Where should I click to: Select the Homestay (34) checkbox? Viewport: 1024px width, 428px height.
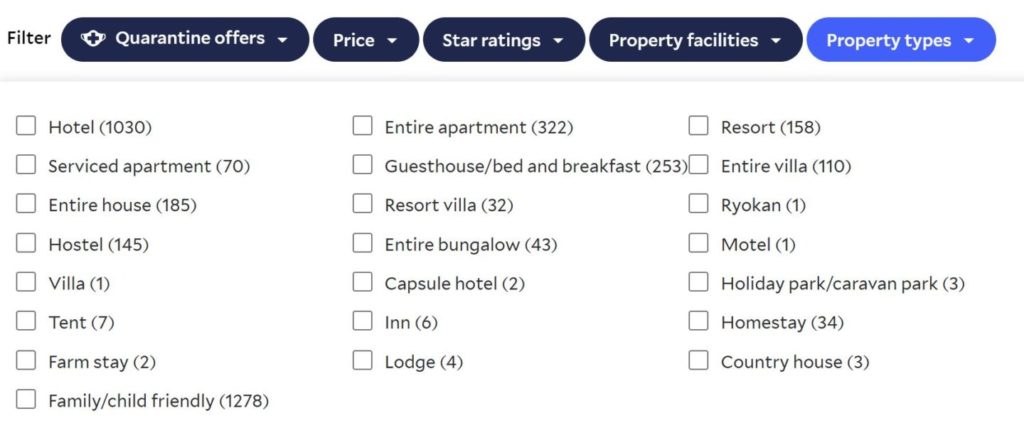[699, 321]
